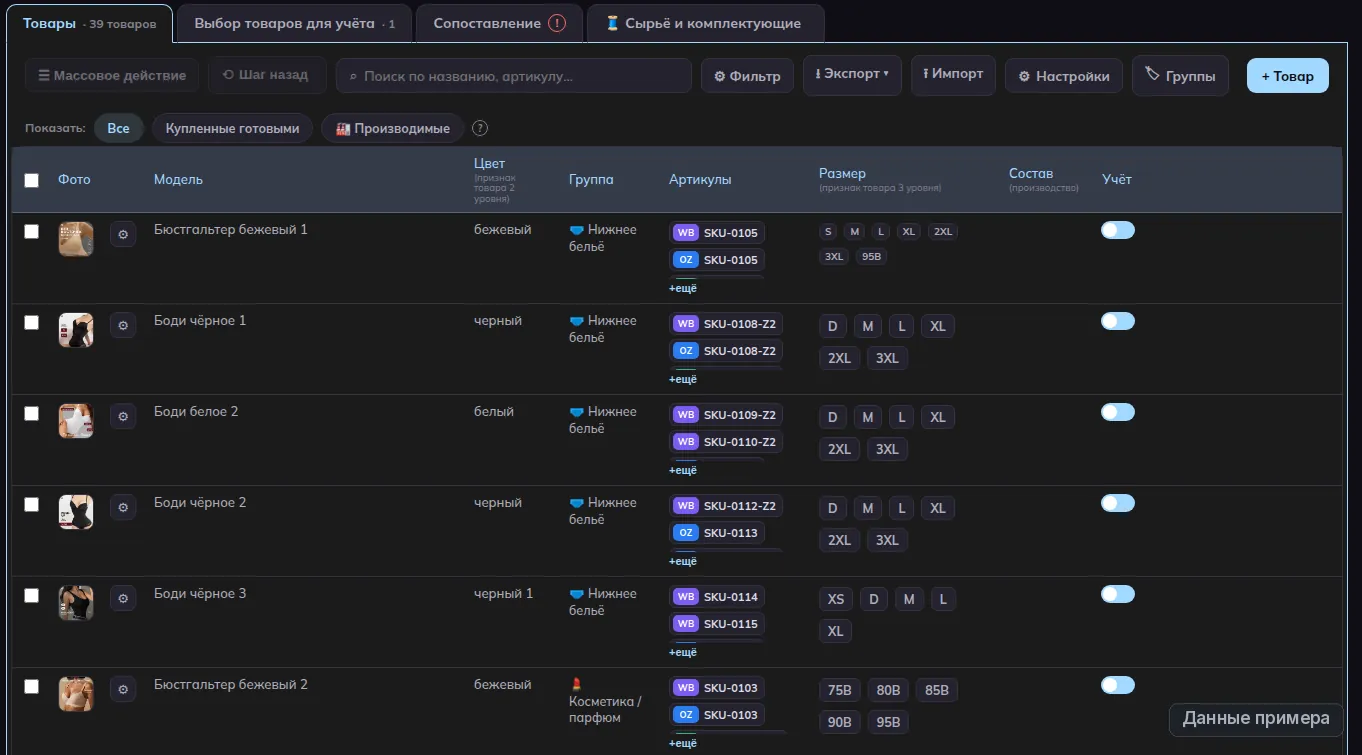Toggle Учёт switch for Боди чёрное 2
The height and width of the screenshot is (755, 1362).
[1118, 503]
